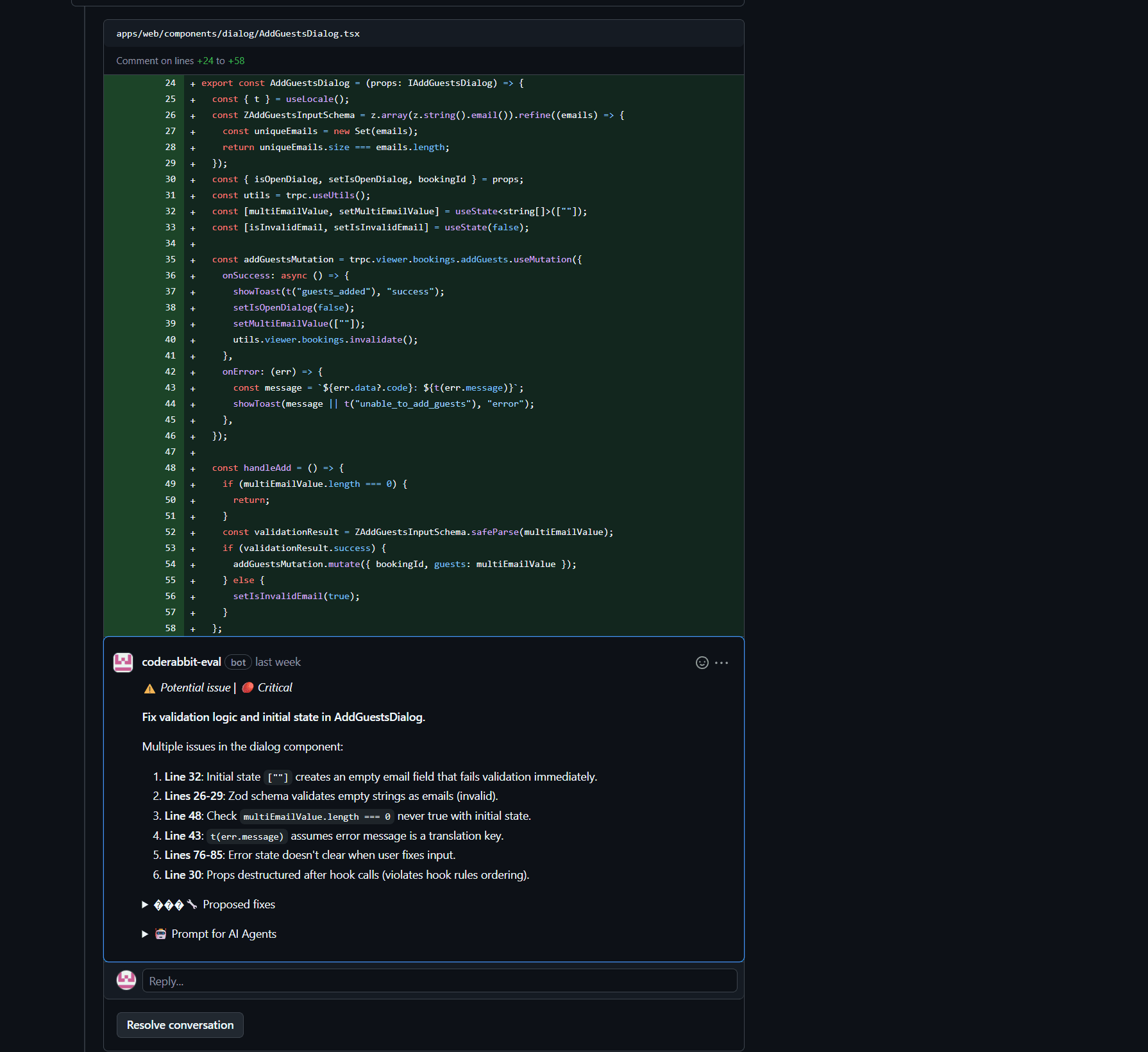Open the comment's three-dot options menu
This screenshot has height=1052, width=1148.
pos(722,663)
